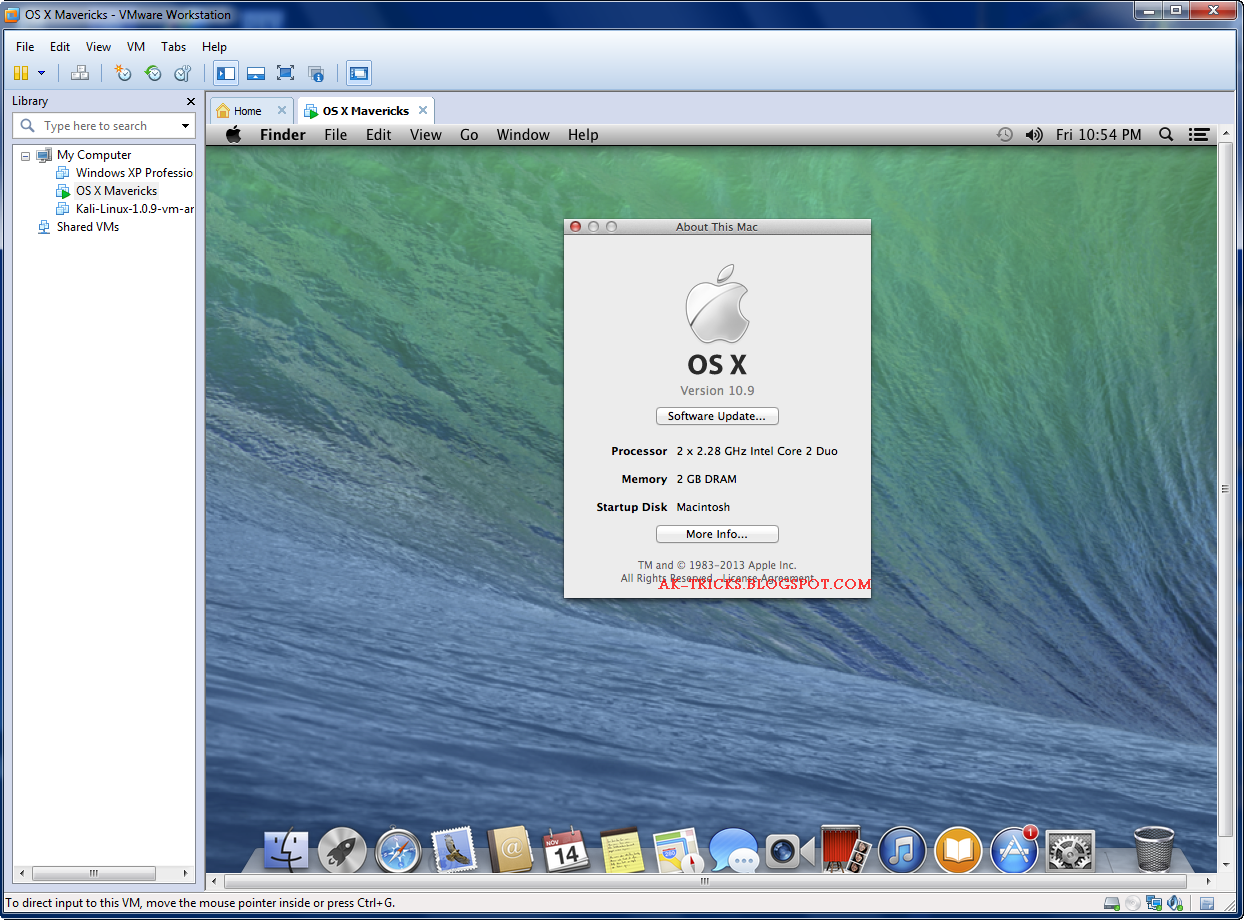Open Photo Booth from the Dock
The height and width of the screenshot is (920, 1244).
click(x=846, y=850)
